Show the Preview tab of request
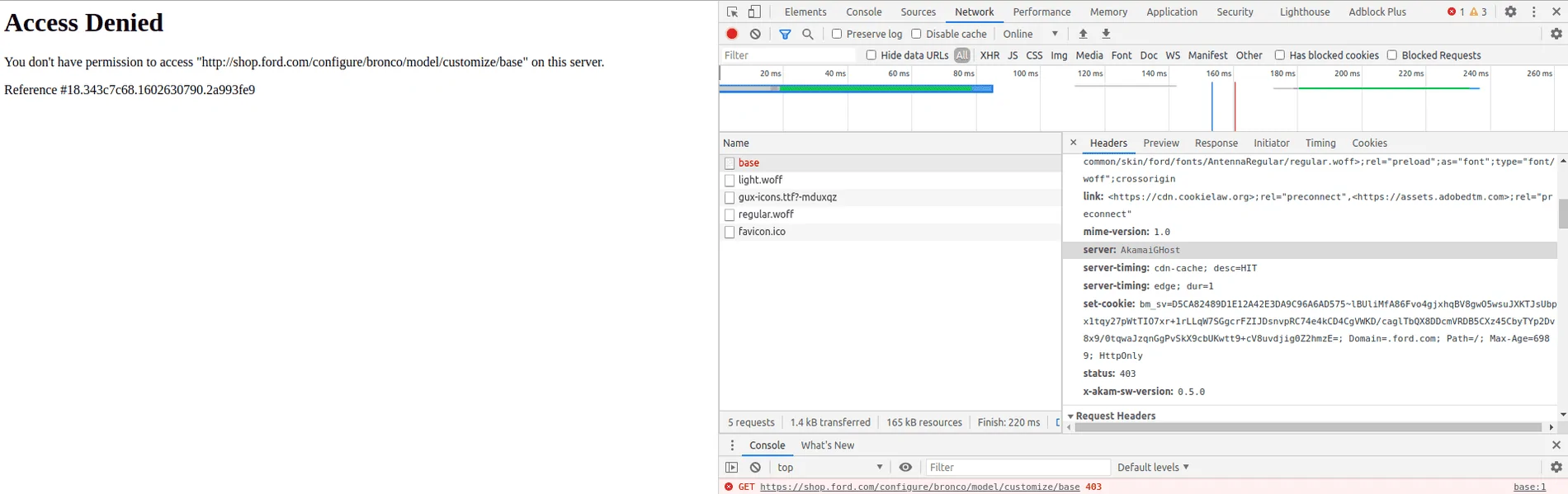 pyautogui.click(x=1160, y=143)
